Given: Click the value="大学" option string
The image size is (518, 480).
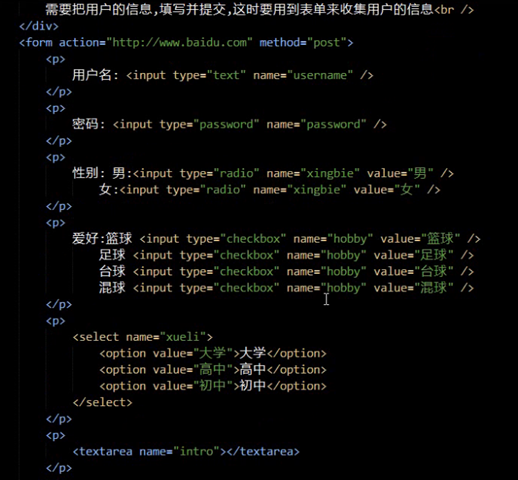Looking at the screenshot, I should pyautogui.click(x=213, y=353).
